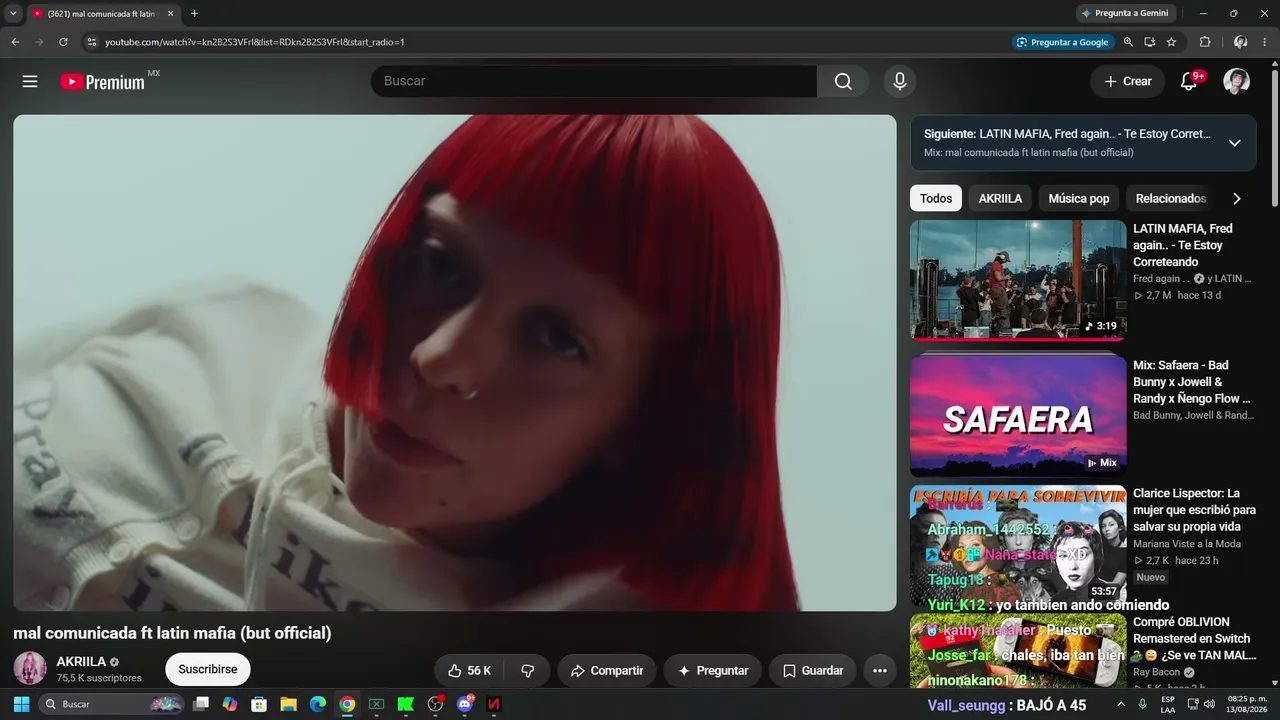
Task: Open Chrome three-dot menu
Action: click(1265, 42)
